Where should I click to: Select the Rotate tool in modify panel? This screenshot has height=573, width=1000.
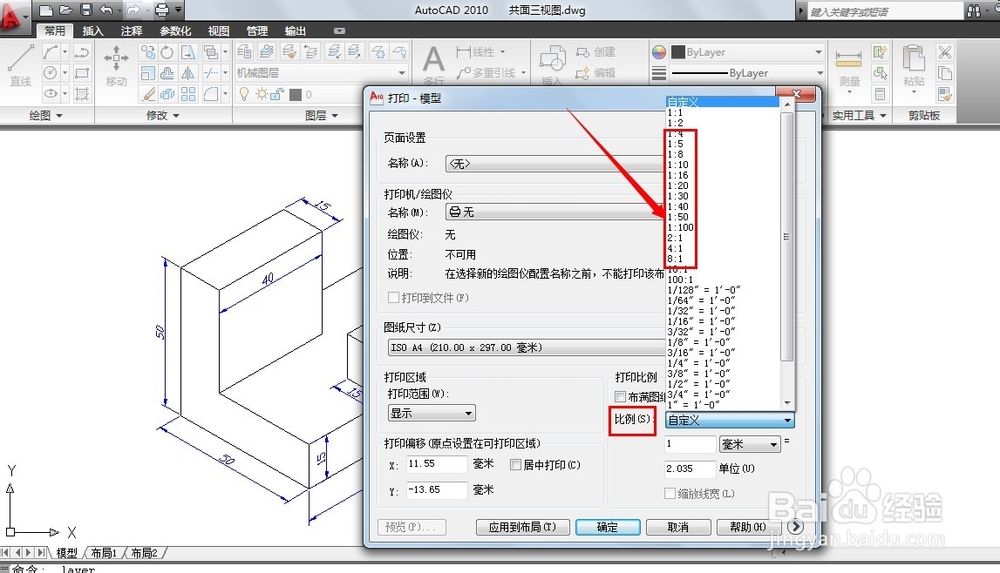(167, 52)
